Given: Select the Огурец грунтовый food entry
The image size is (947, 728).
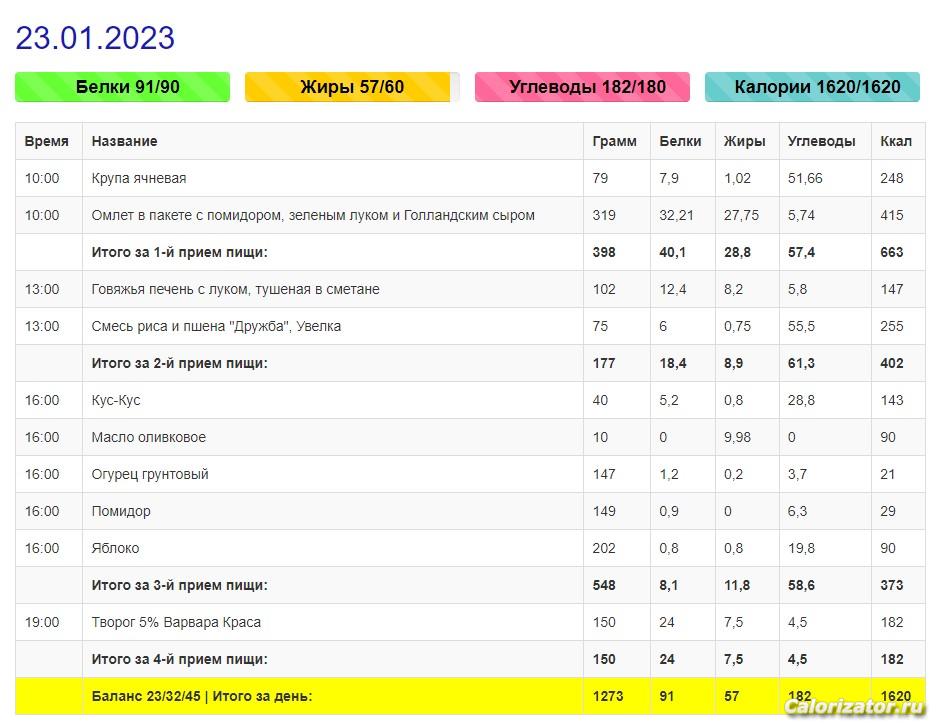Looking at the screenshot, I should point(150,474).
